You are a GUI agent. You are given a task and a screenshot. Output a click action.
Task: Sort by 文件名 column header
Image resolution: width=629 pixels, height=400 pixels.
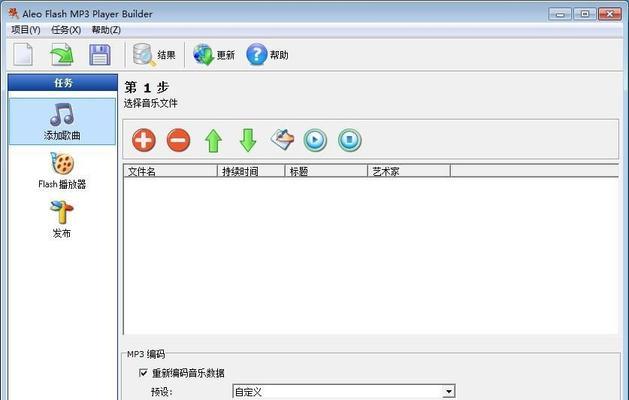[x=170, y=171]
